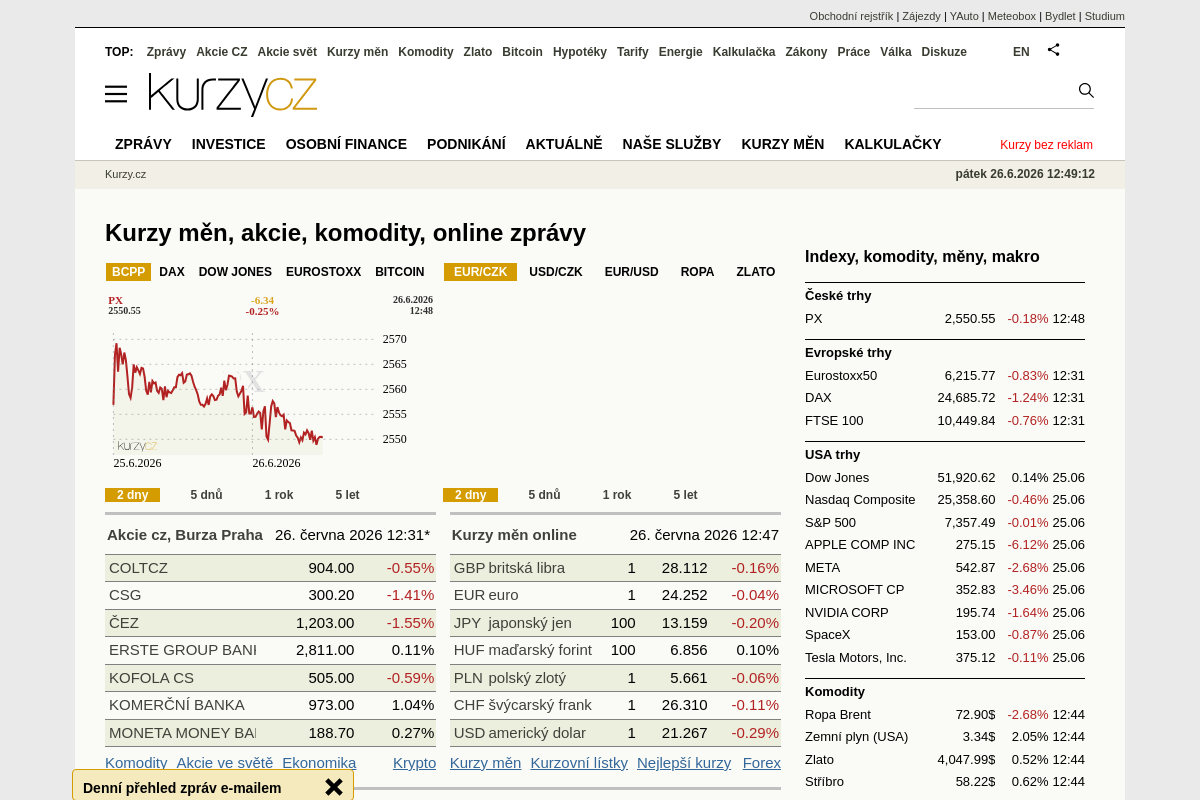Open the OSOBNÍ FINANCE menu
Viewport: 1200px width, 800px height.
(x=346, y=144)
